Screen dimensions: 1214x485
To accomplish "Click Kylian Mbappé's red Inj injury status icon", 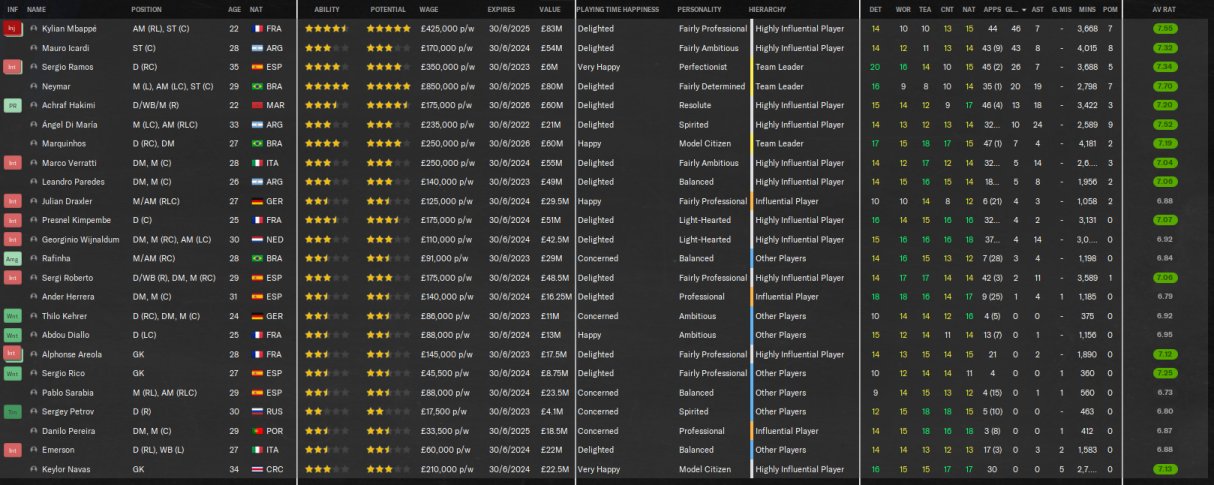I will pos(12,29).
